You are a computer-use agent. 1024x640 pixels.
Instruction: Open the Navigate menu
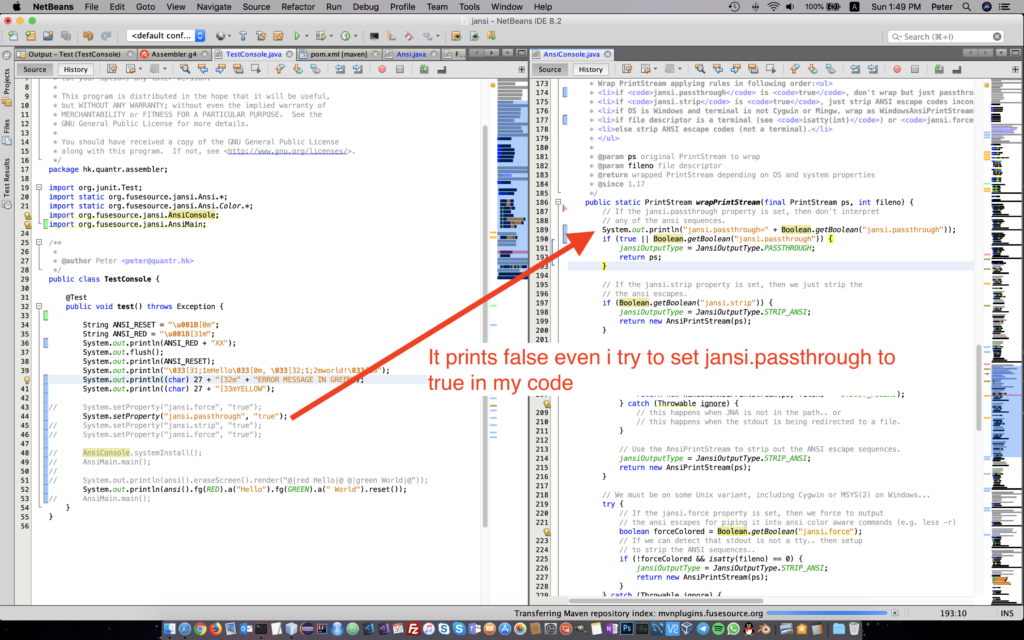tap(214, 7)
